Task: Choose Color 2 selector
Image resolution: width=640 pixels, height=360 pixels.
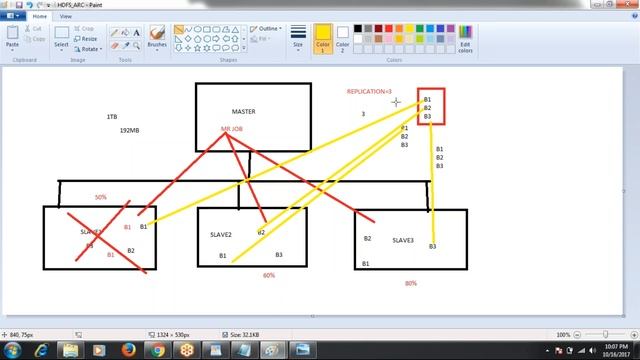Action: click(342, 39)
